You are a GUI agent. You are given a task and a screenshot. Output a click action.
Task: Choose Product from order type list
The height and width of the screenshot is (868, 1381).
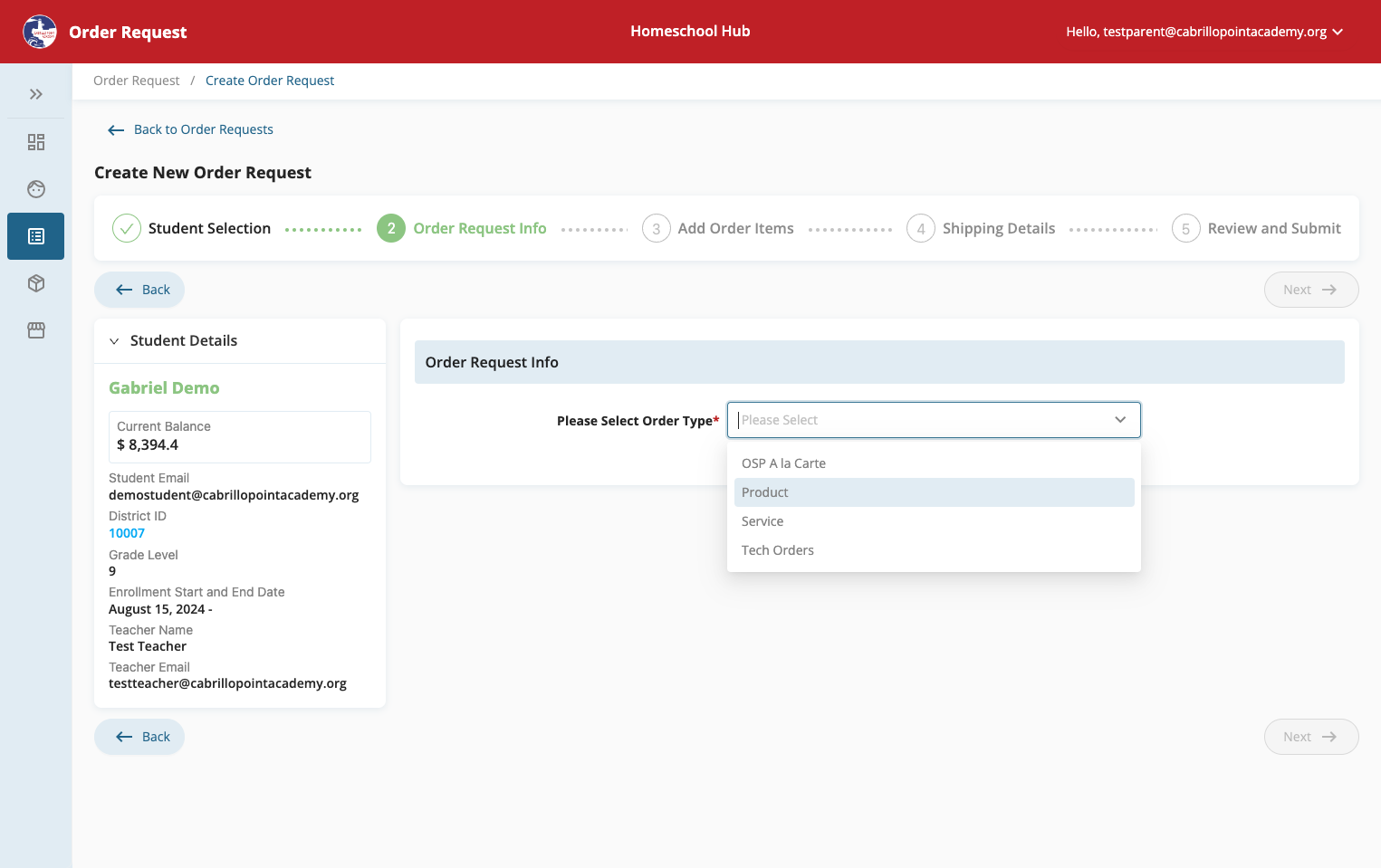click(934, 492)
